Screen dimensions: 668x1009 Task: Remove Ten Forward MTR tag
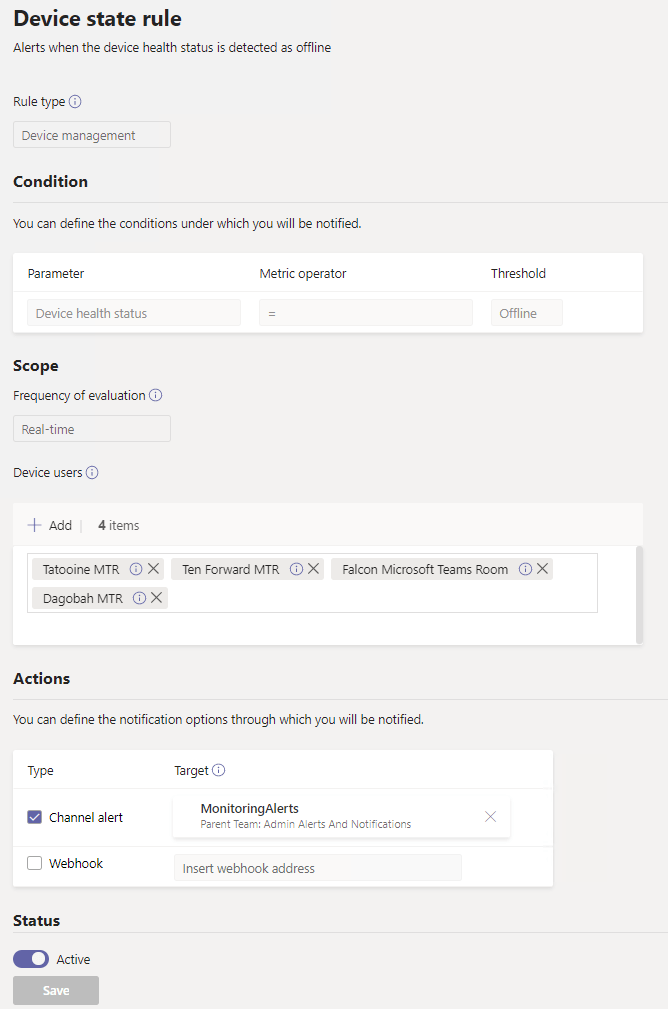coord(314,569)
